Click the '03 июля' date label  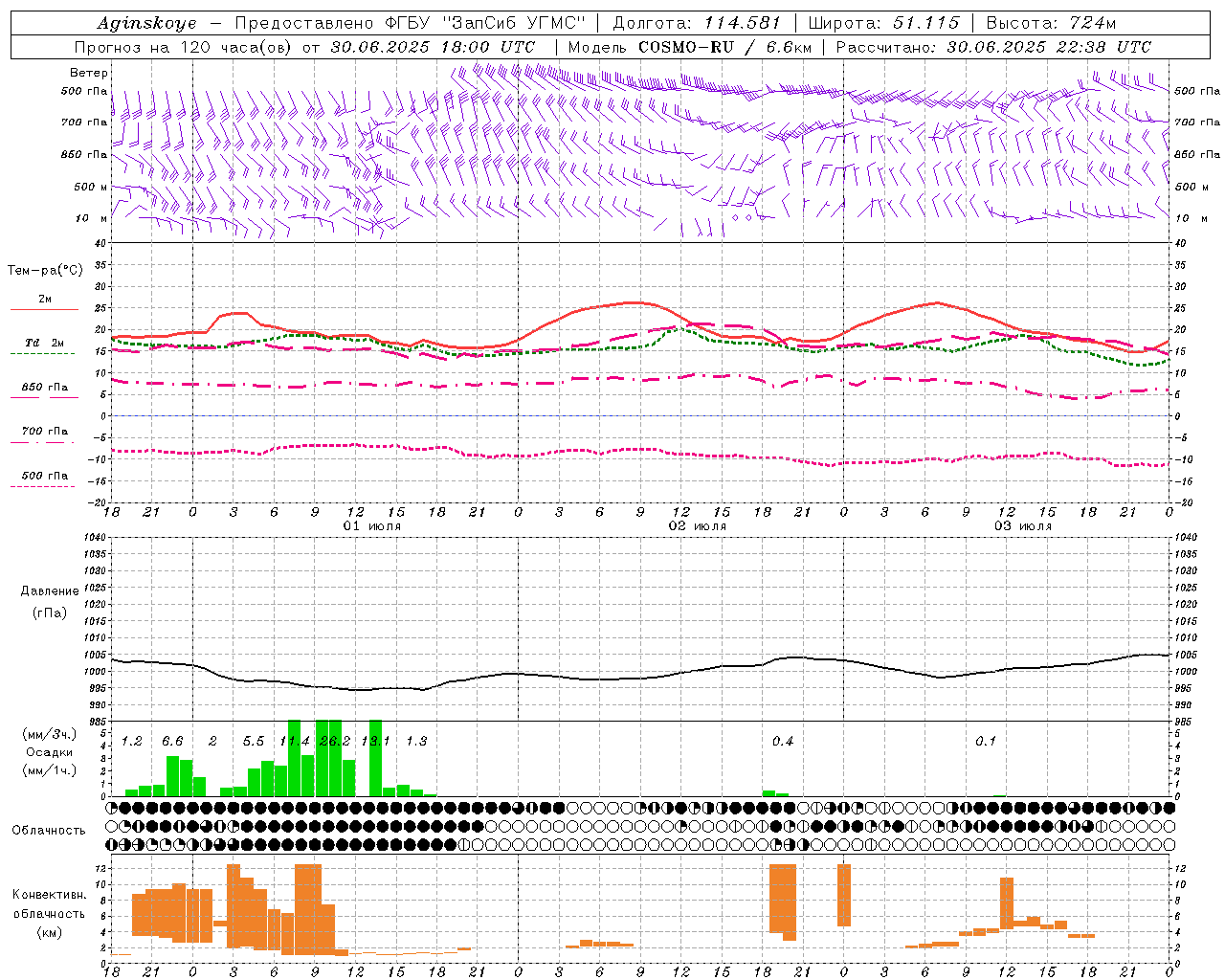tap(1023, 526)
